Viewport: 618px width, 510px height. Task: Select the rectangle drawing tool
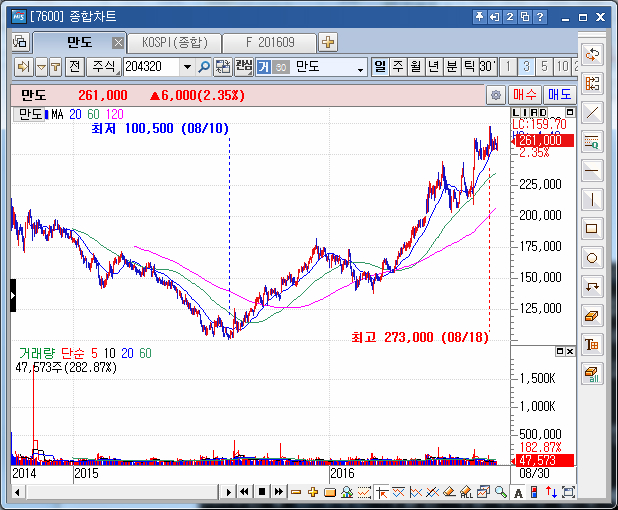pyautogui.click(x=592, y=228)
